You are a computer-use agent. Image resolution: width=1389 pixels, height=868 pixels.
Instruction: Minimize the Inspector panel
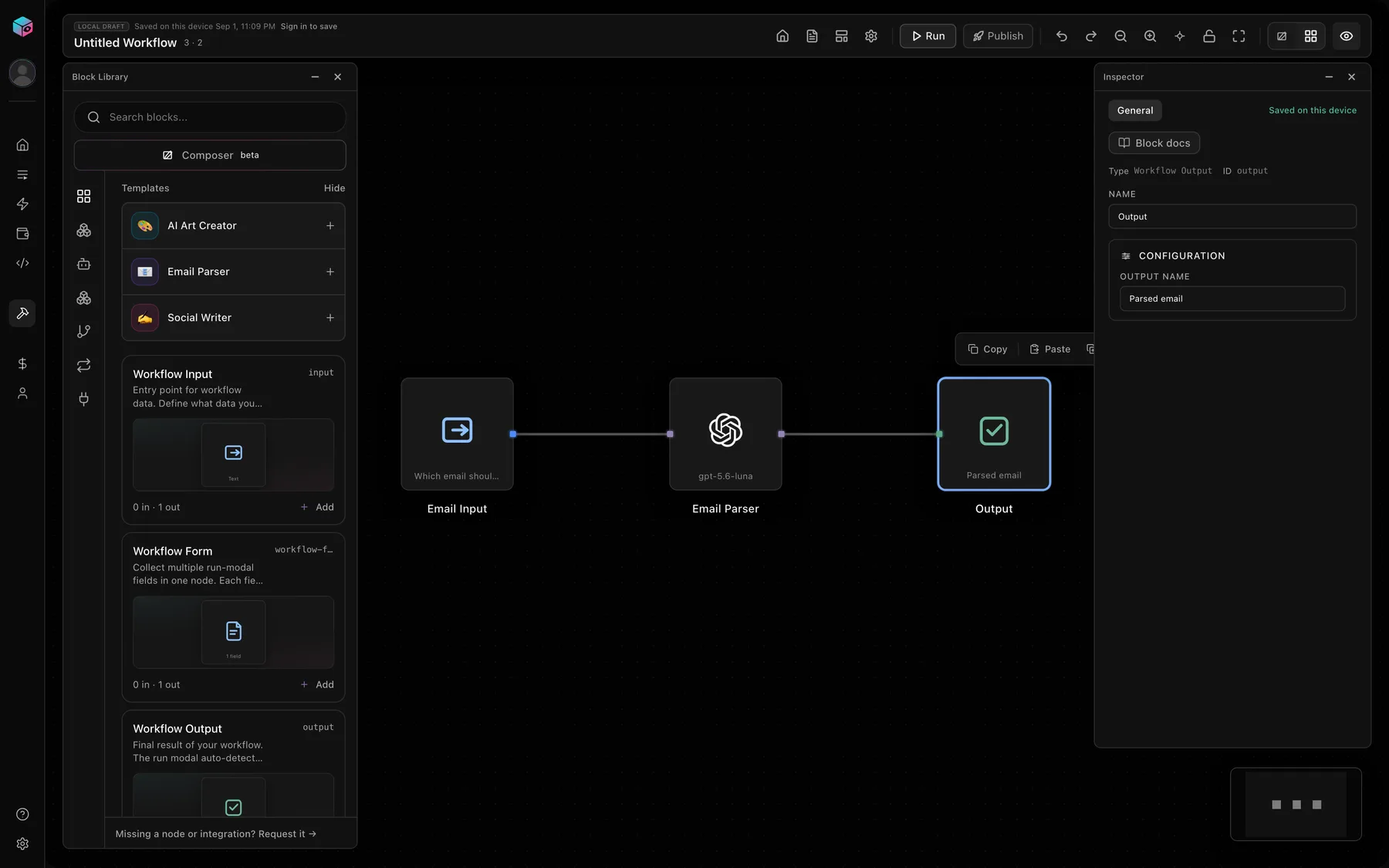click(1329, 77)
